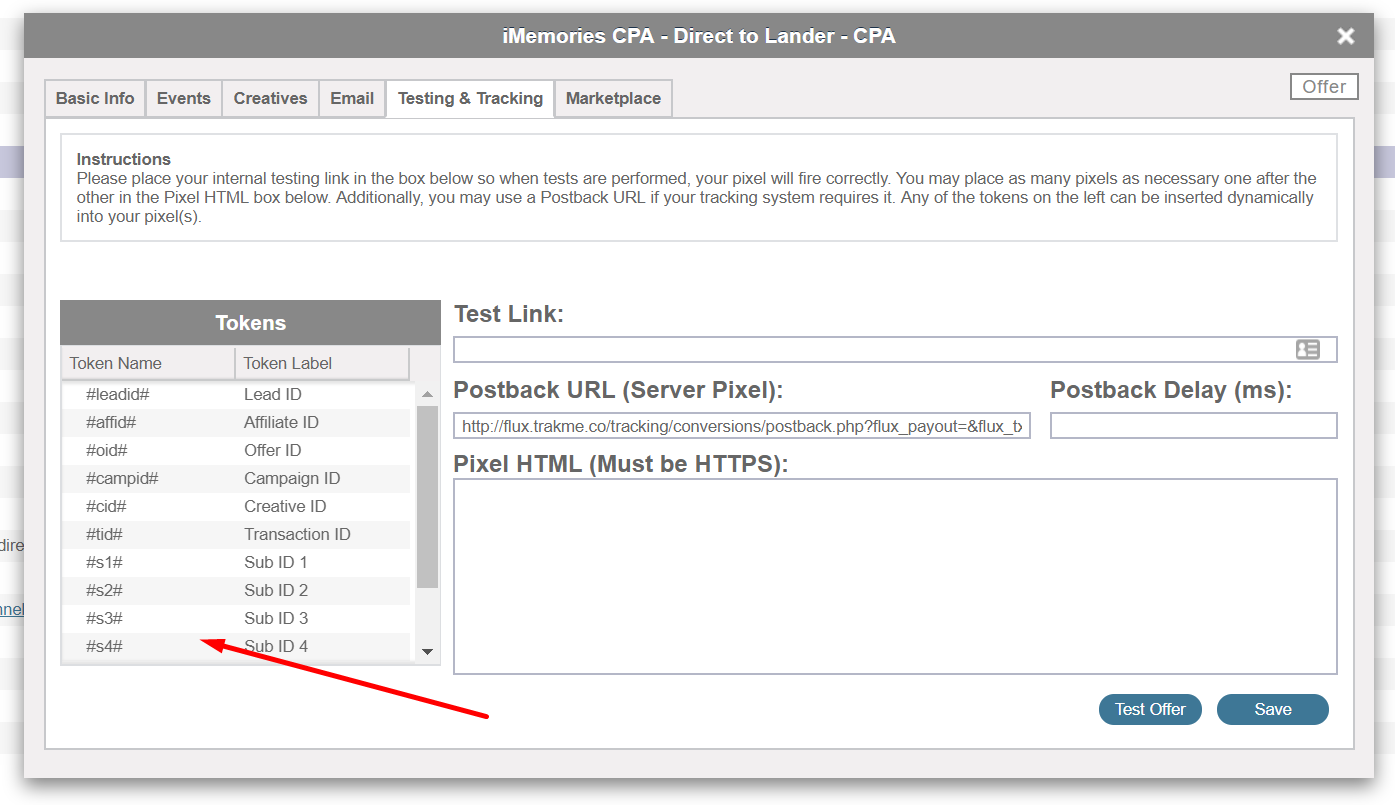Viewport: 1395px width, 805px height.
Task: Sort by the Token Label column header
Action: [322, 363]
